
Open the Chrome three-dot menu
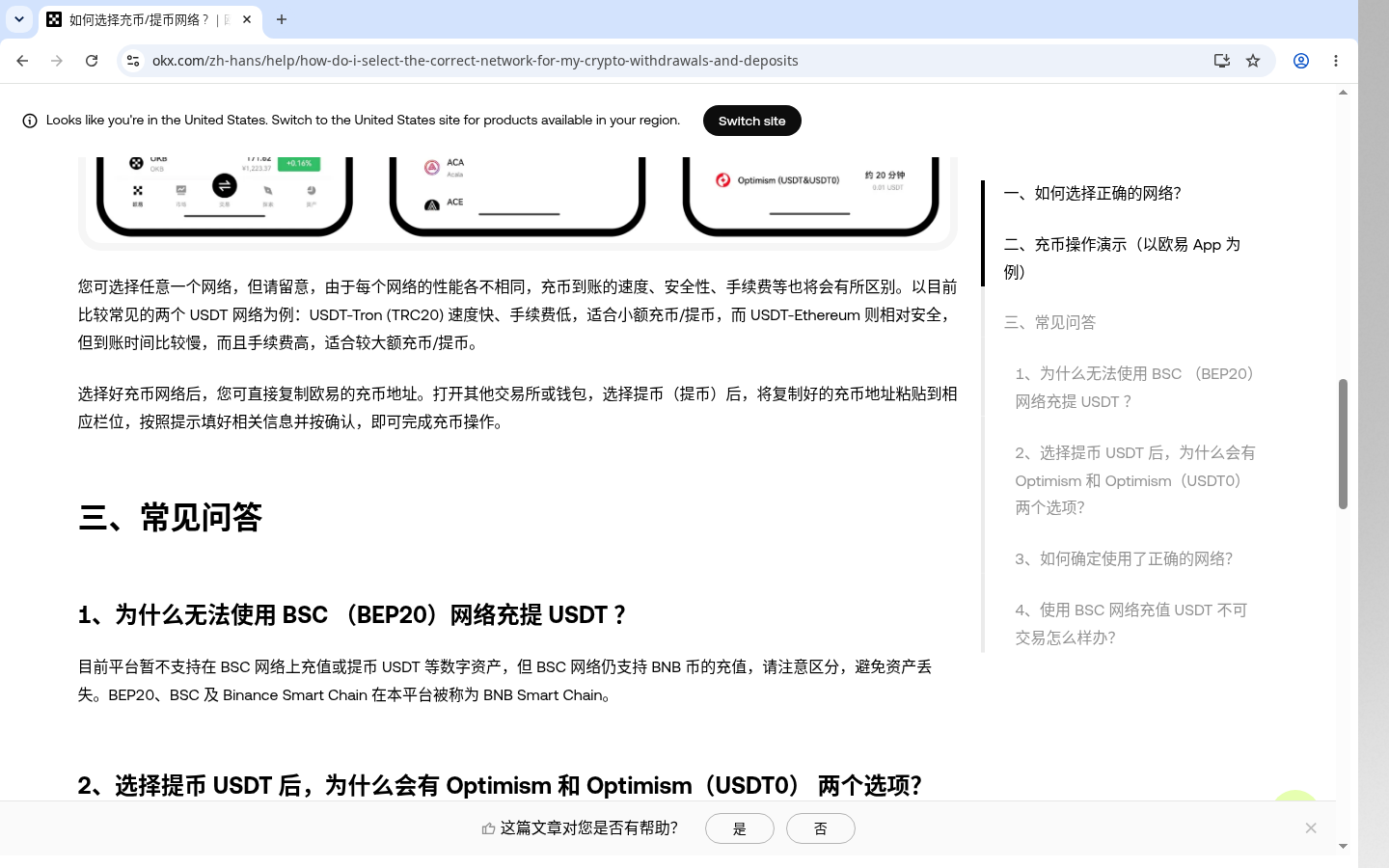pos(1336,61)
